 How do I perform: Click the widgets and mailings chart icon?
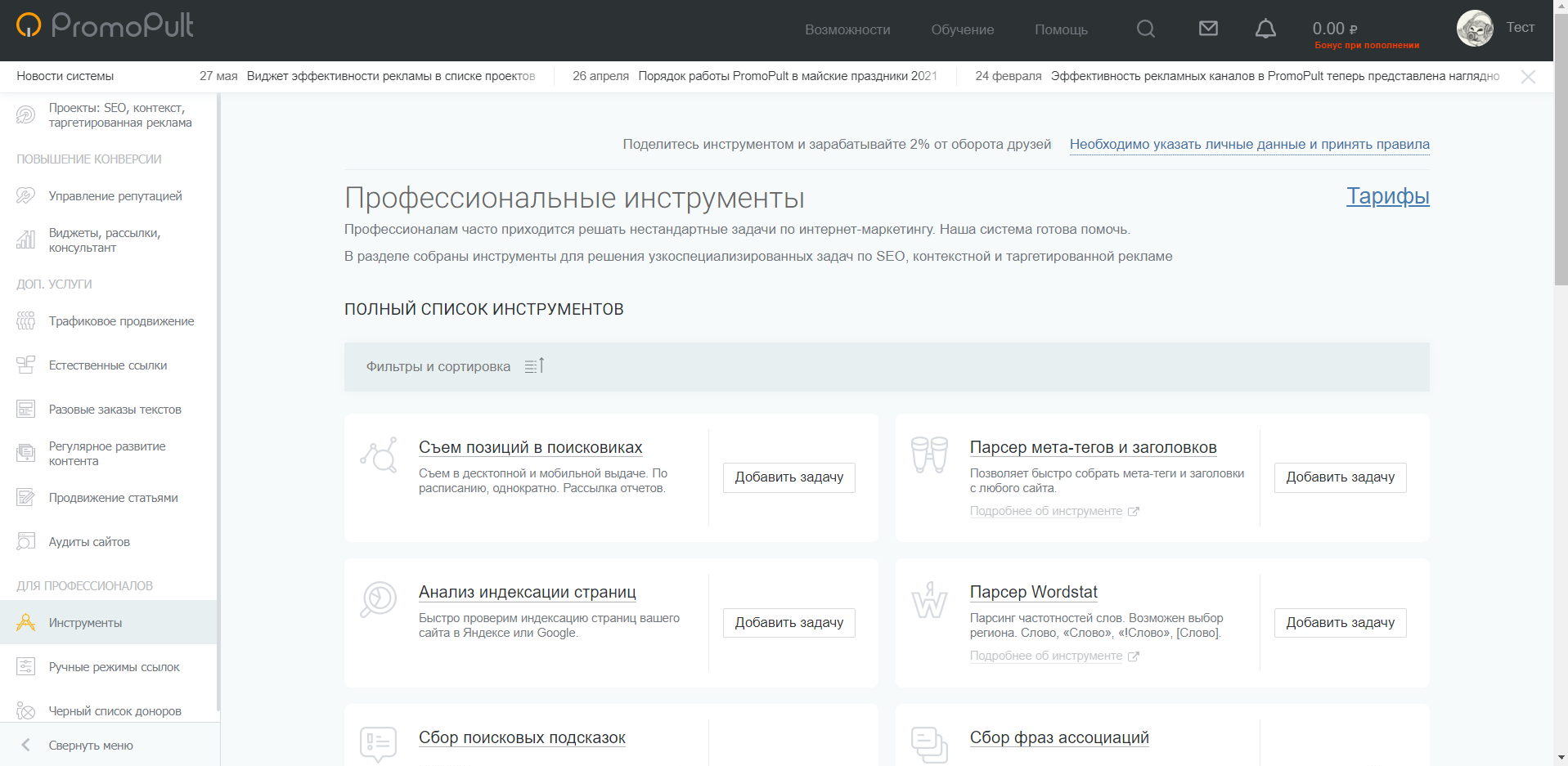(x=26, y=240)
